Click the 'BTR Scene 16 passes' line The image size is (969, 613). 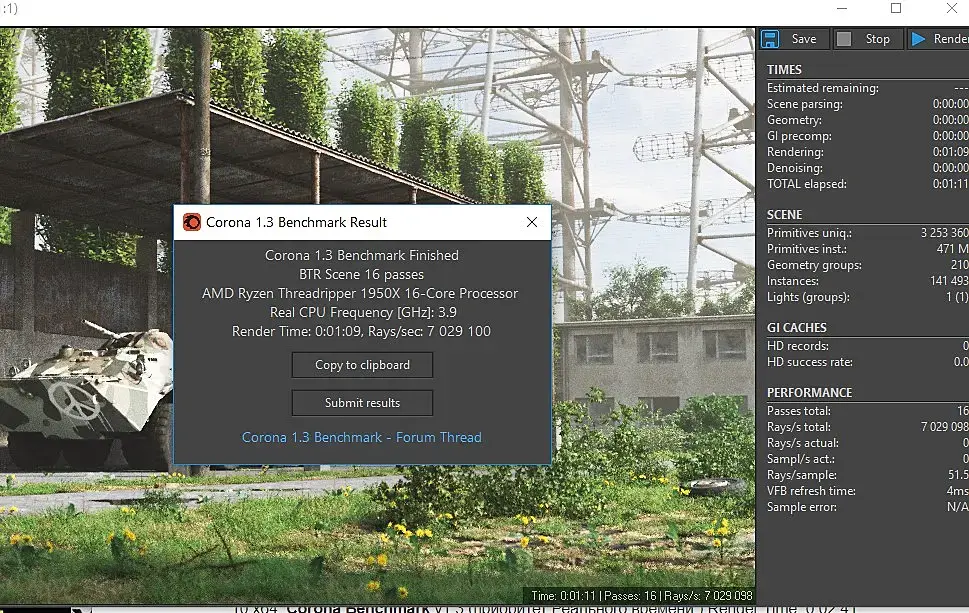click(362, 274)
